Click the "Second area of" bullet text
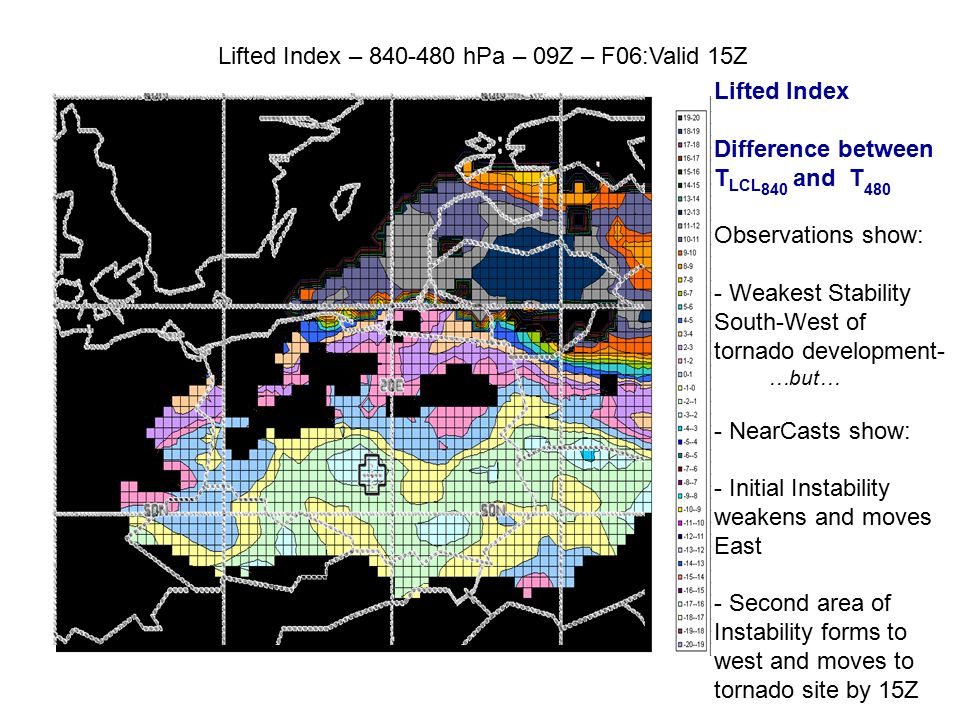Screen dimensions: 960x720 click(809, 603)
